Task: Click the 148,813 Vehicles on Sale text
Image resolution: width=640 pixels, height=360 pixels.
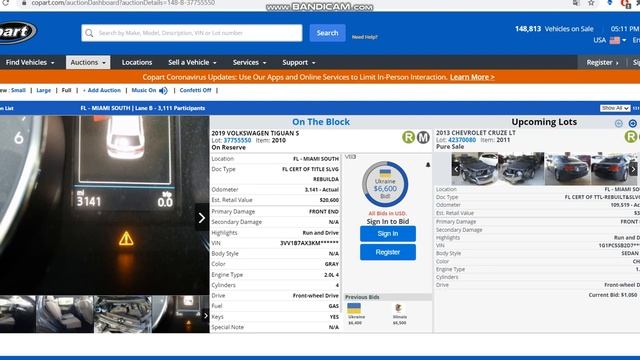Action: point(554,29)
